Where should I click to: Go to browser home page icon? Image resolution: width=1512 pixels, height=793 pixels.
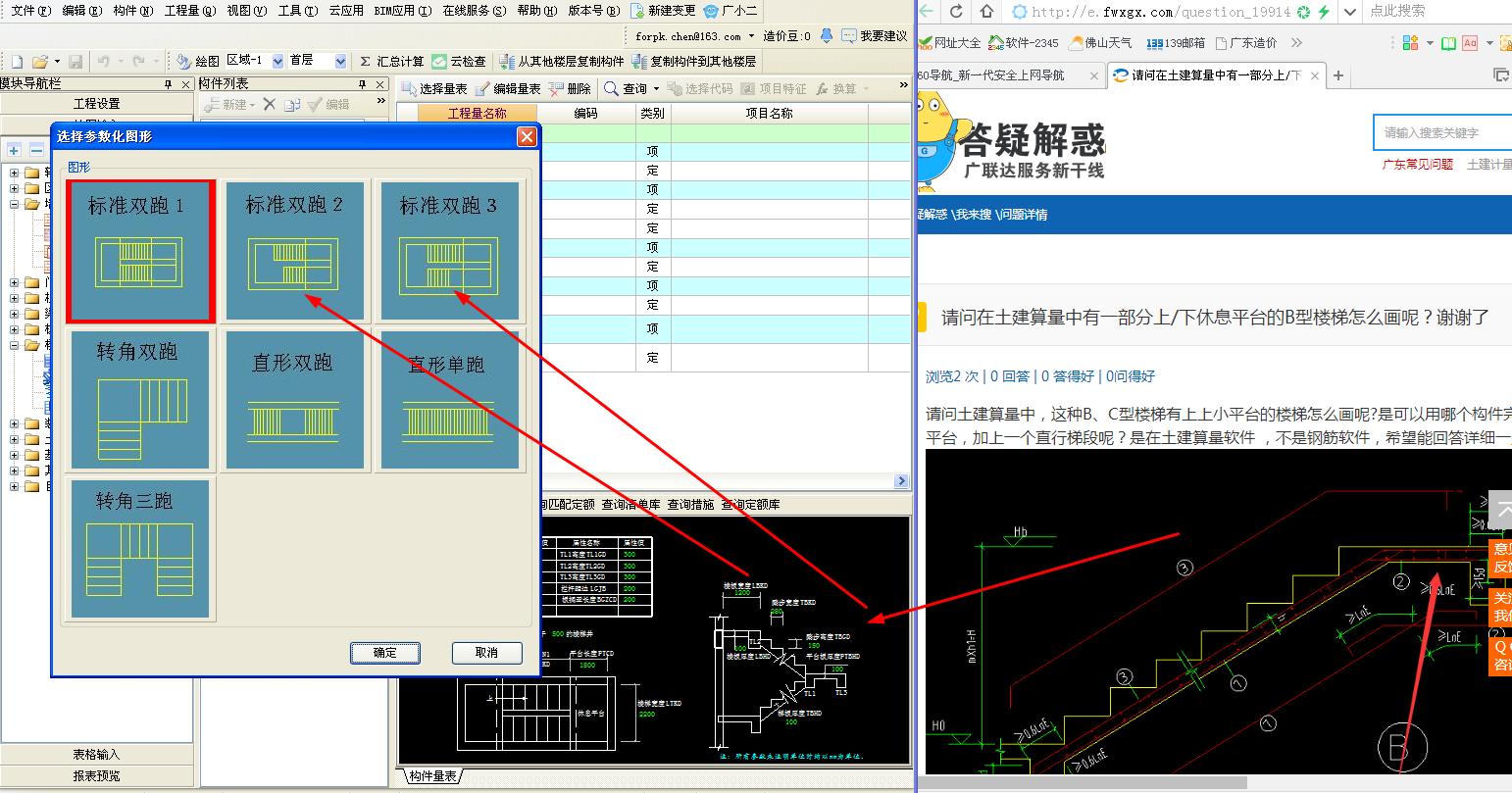point(986,12)
